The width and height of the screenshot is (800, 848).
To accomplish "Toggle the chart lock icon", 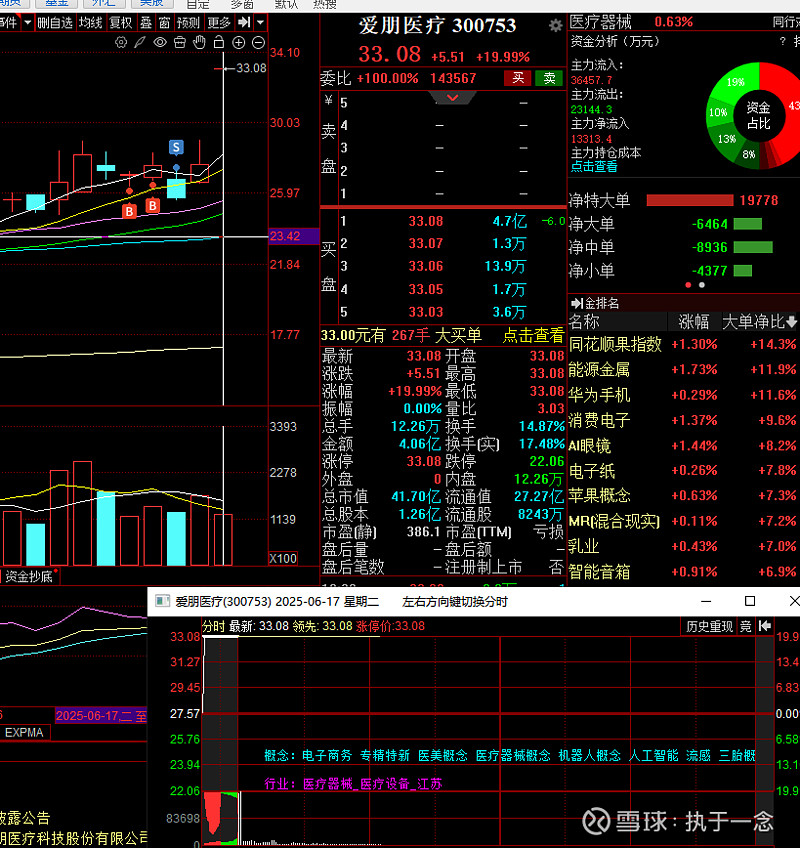I will 219,42.
